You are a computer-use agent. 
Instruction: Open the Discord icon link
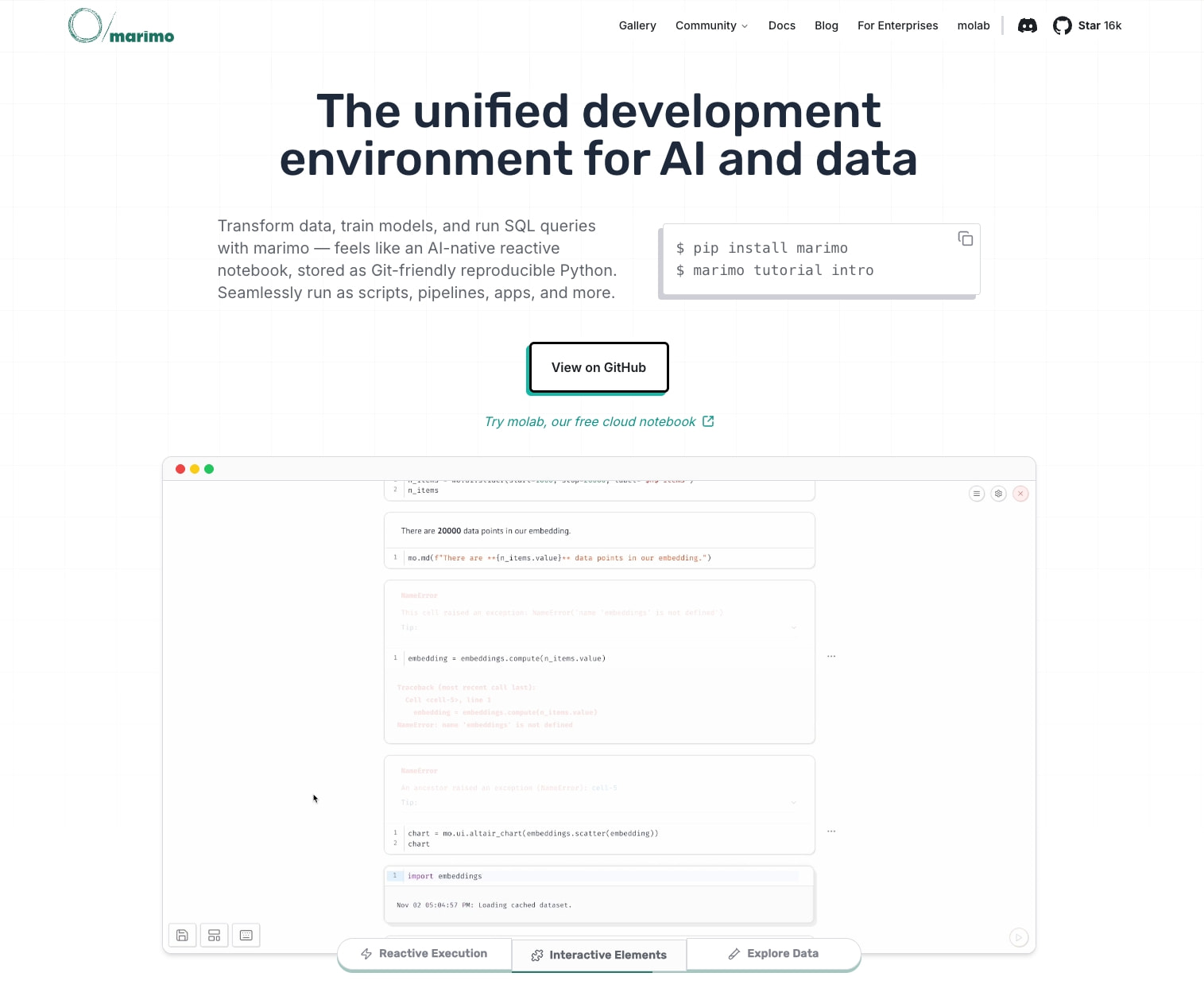pyautogui.click(x=1027, y=25)
